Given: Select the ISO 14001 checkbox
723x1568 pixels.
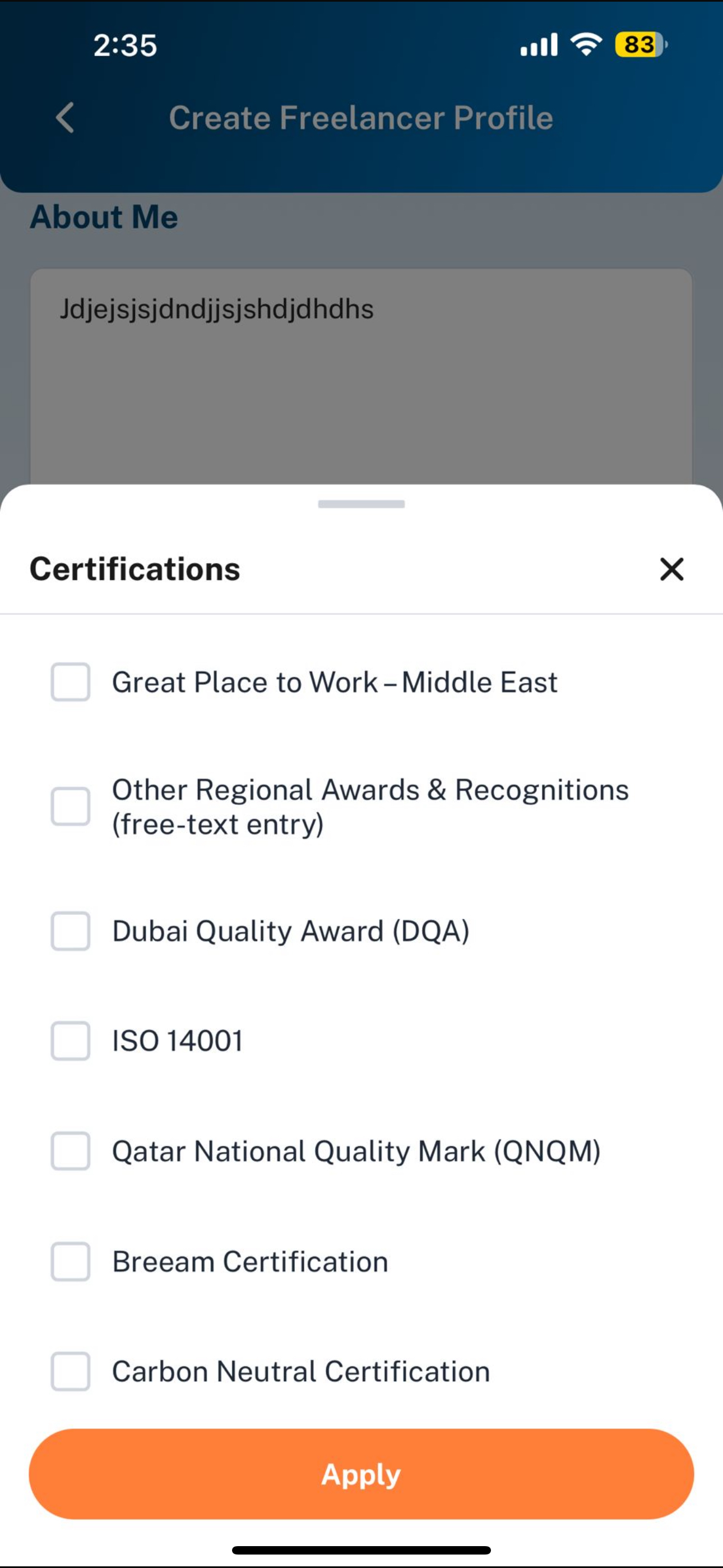Looking at the screenshot, I should (71, 1041).
